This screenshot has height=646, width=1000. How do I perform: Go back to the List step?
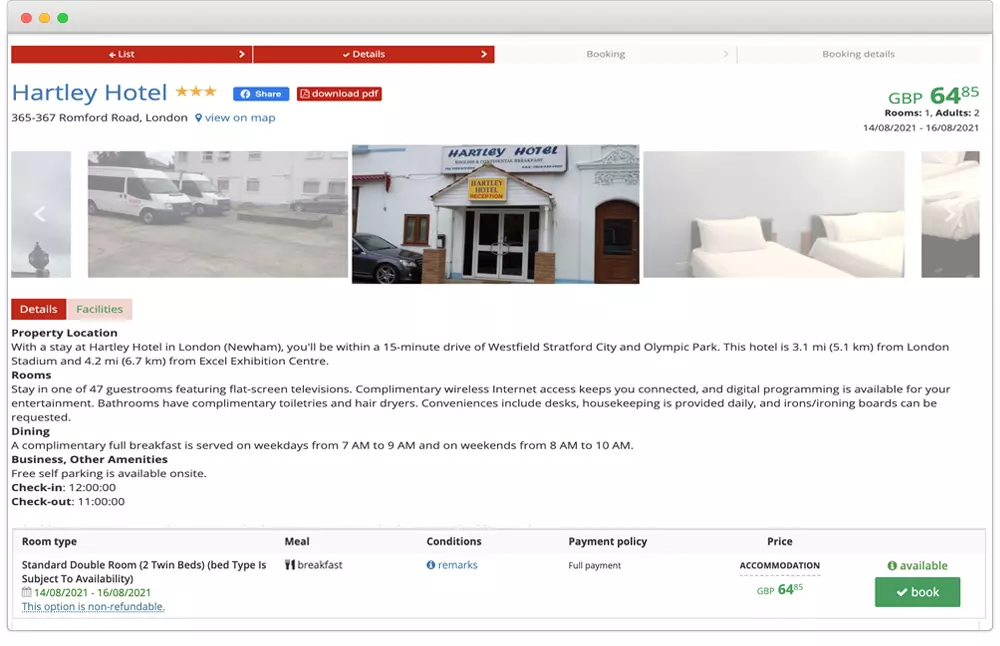coord(131,54)
